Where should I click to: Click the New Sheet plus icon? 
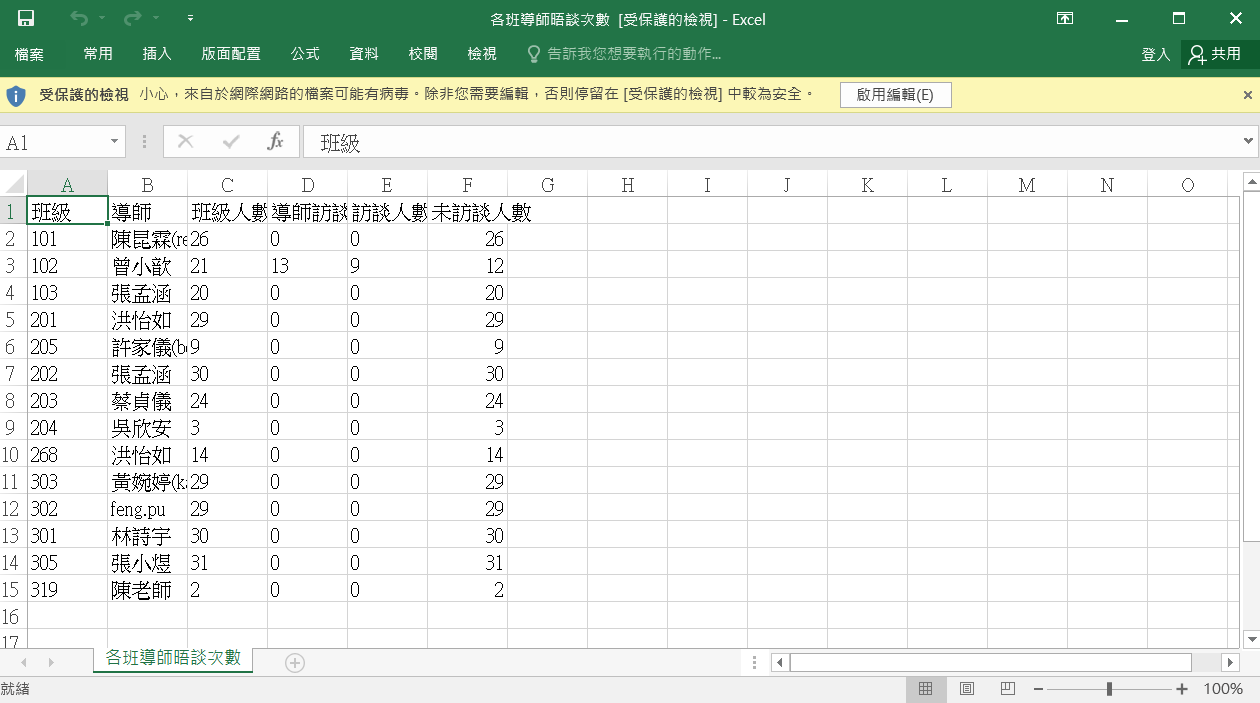(295, 662)
